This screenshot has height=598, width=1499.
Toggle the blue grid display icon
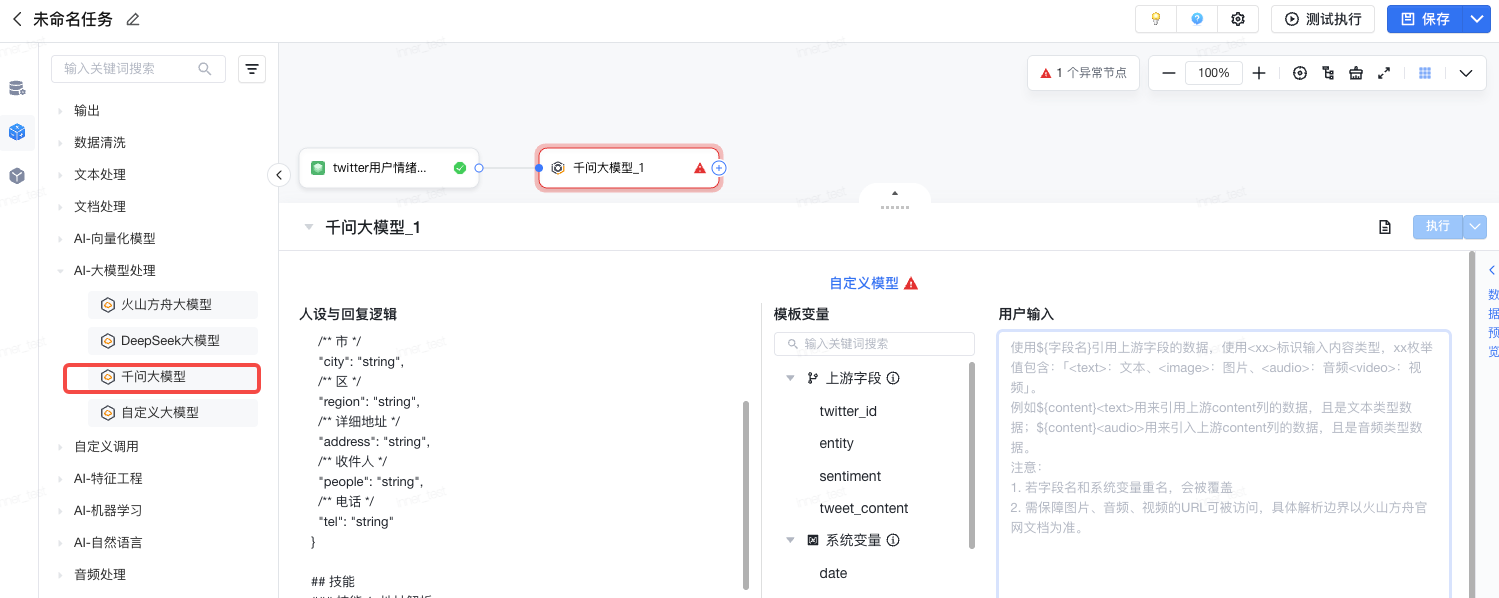(1425, 73)
